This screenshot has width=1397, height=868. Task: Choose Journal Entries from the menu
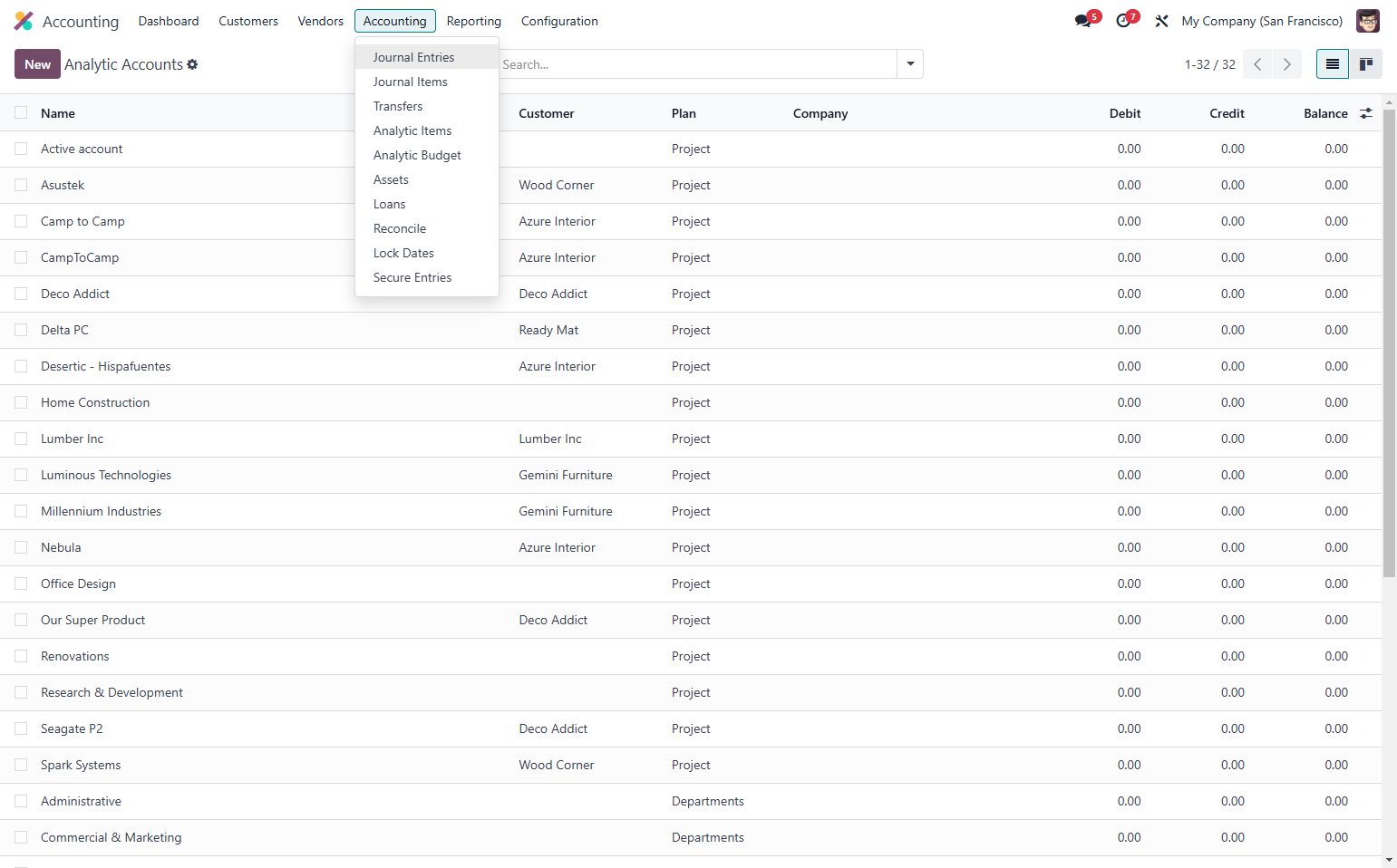[x=427, y=57]
